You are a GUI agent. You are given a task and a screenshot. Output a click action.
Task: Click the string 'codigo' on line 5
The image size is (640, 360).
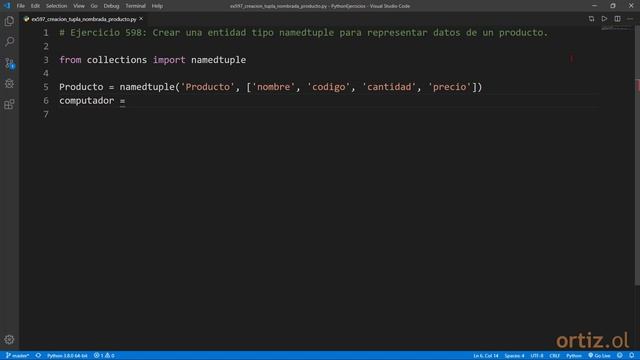tap(329, 87)
